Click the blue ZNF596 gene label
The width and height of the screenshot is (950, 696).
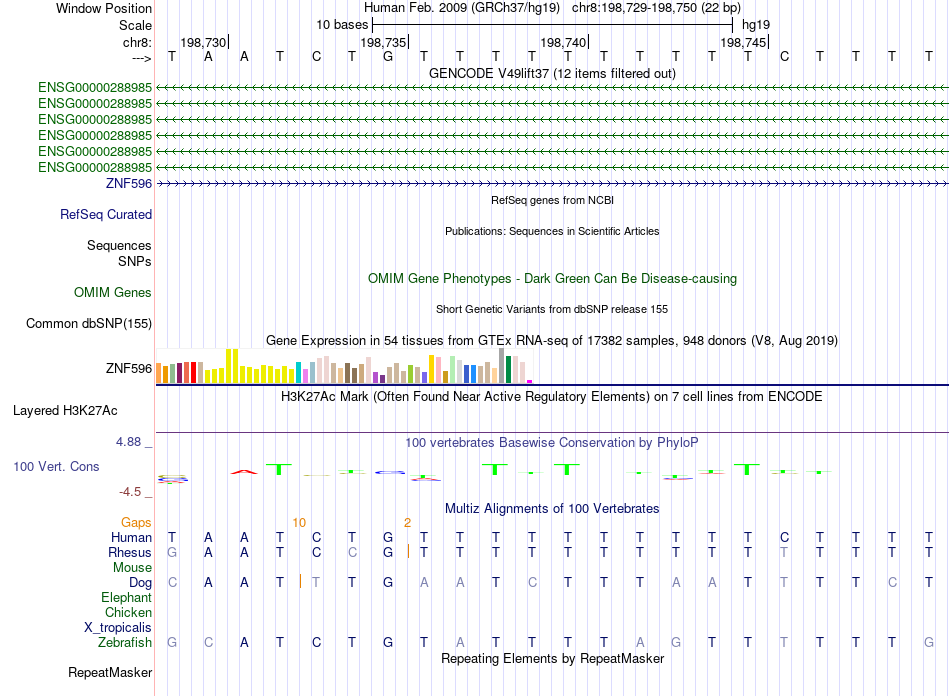128,184
